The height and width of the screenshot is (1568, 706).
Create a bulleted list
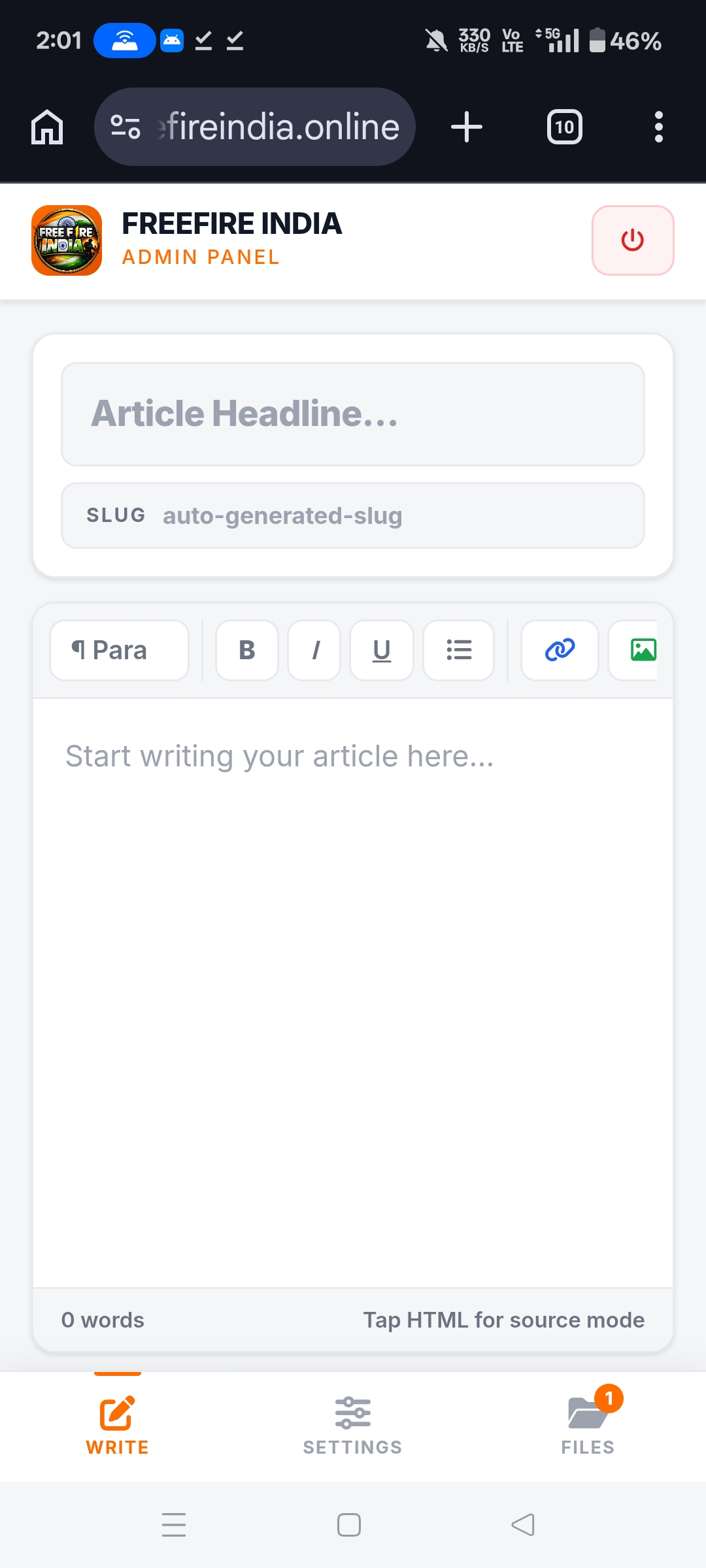[458, 650]
